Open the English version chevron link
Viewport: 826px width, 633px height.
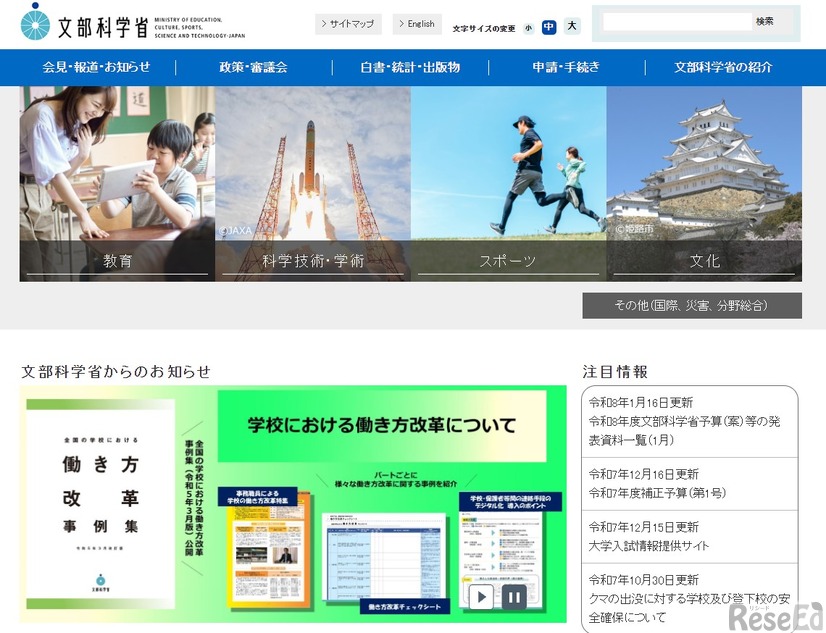click(417, 24)
